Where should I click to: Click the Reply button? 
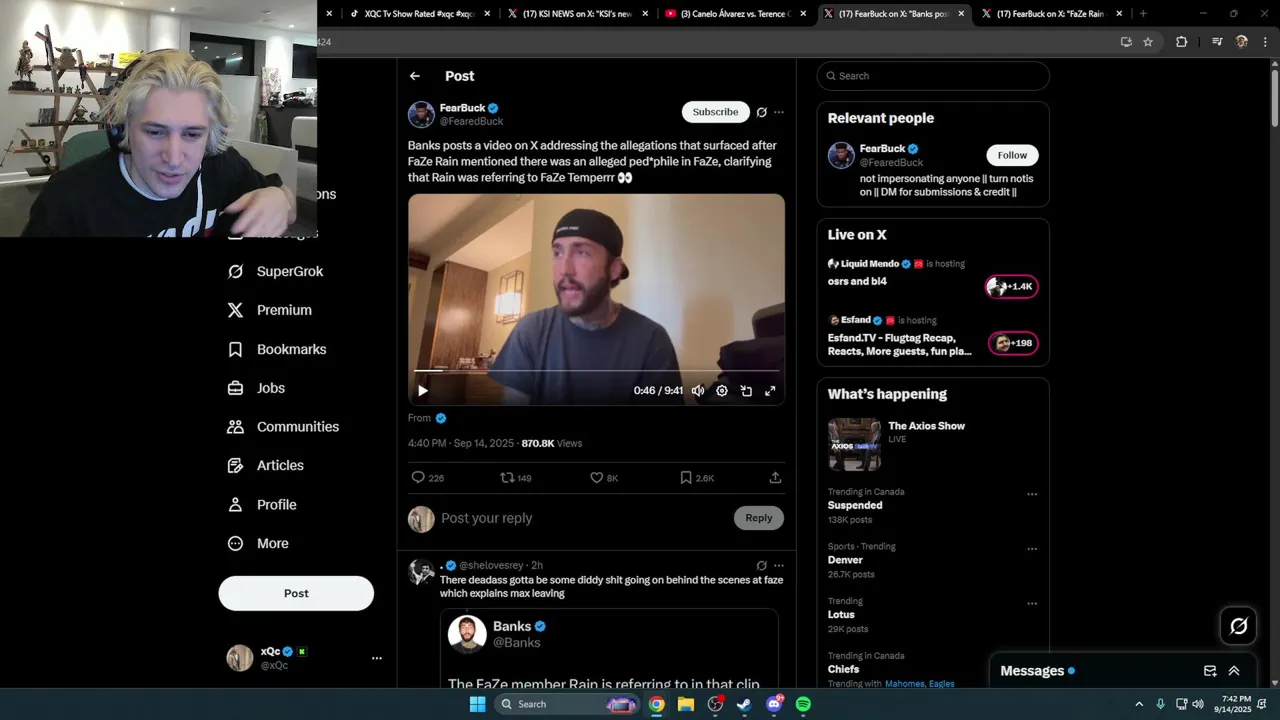759,518
